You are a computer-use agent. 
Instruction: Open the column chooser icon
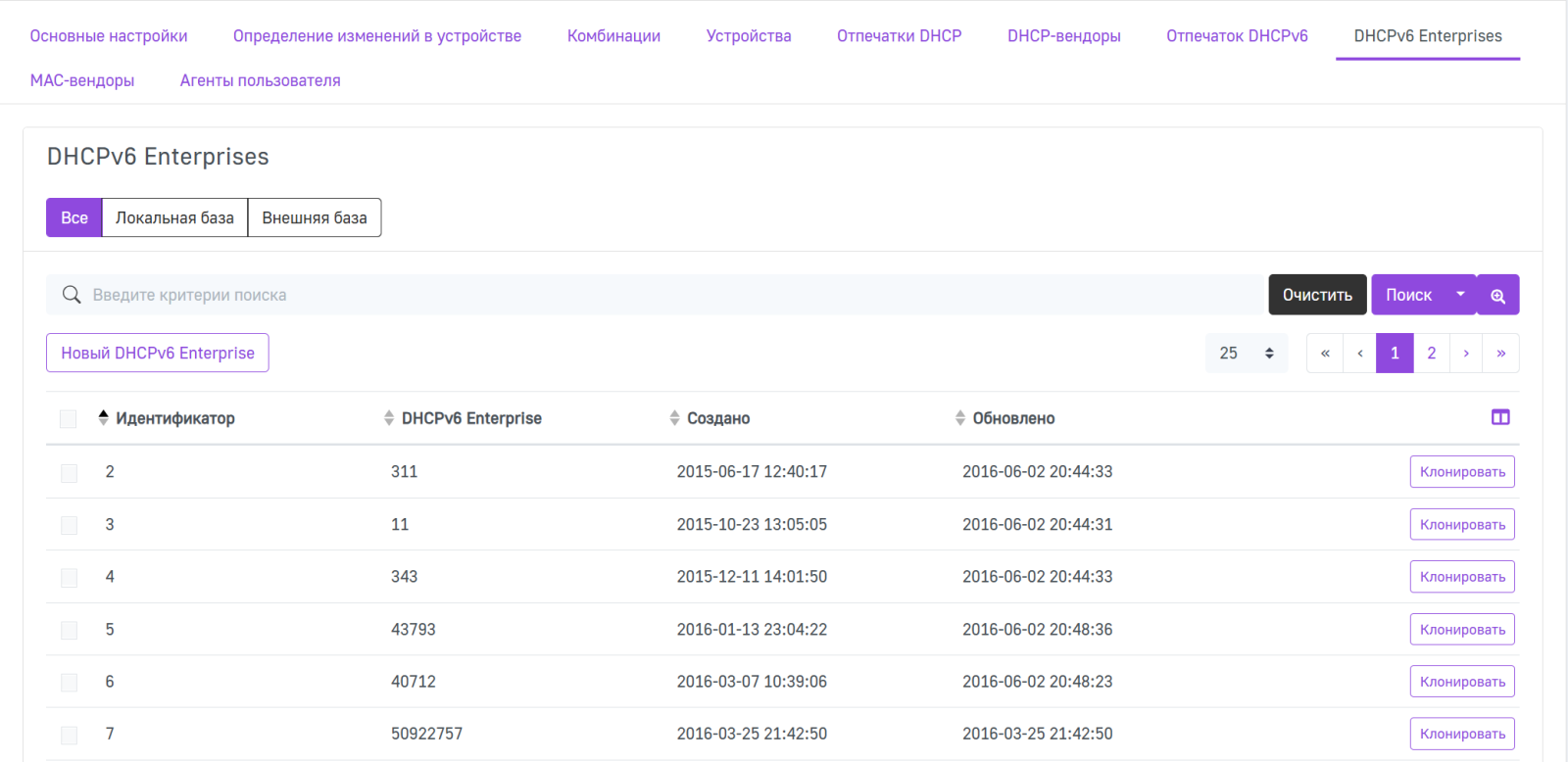(x=1499, y=417)
